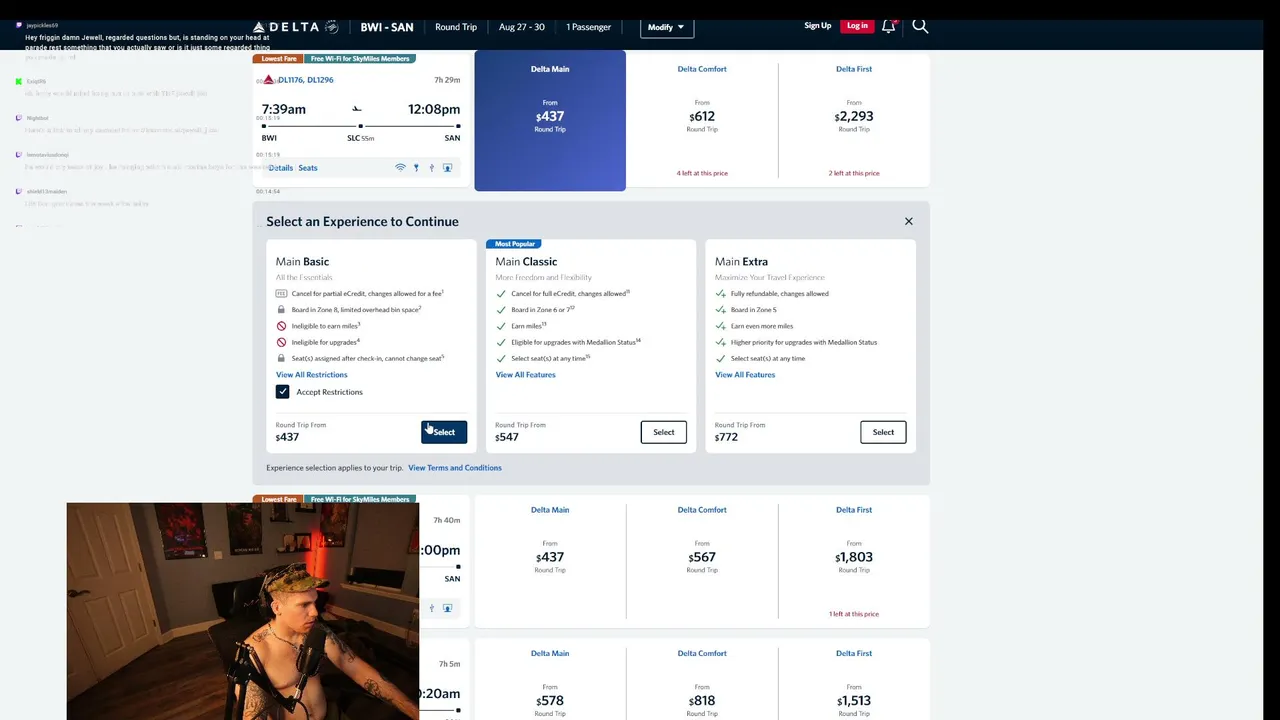
Task: Click the power icon on the 7h 40m flight
Action: [x=432, y=608]
